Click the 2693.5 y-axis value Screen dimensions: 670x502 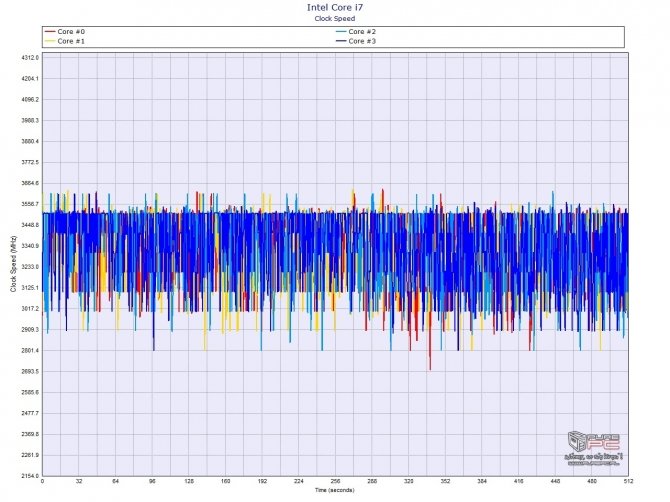pyautogui.click(x=30, y=372)
